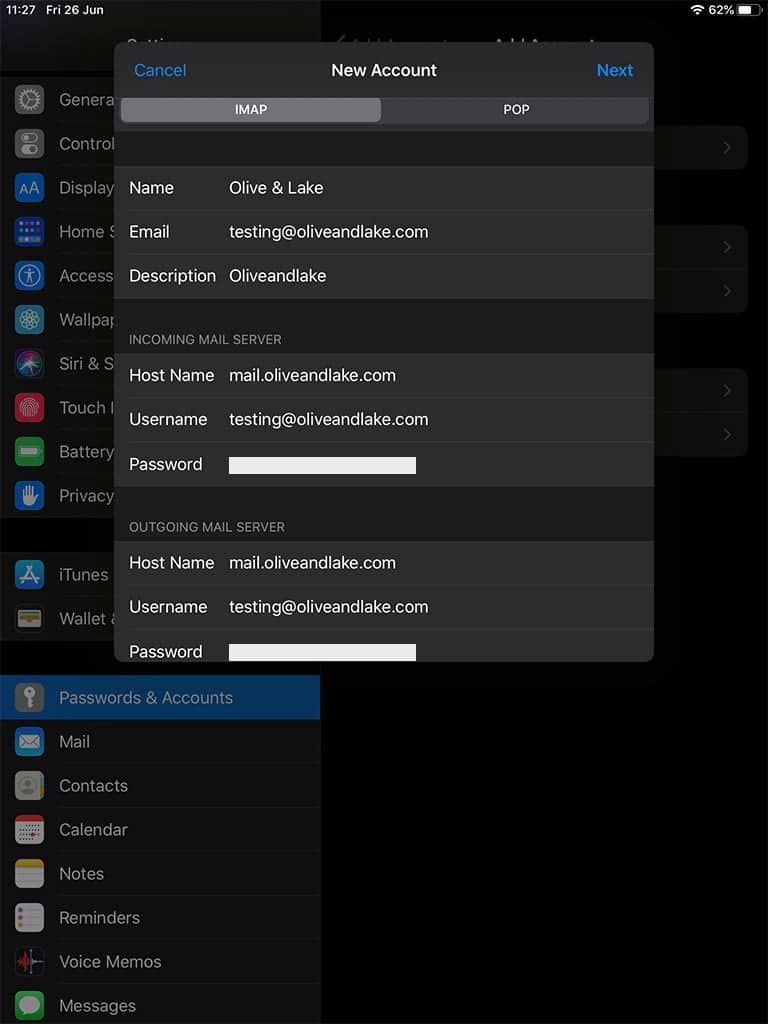Open the Calendar settings row
The height and width of the screenshot is (1024, 768).
pos(160,829)
